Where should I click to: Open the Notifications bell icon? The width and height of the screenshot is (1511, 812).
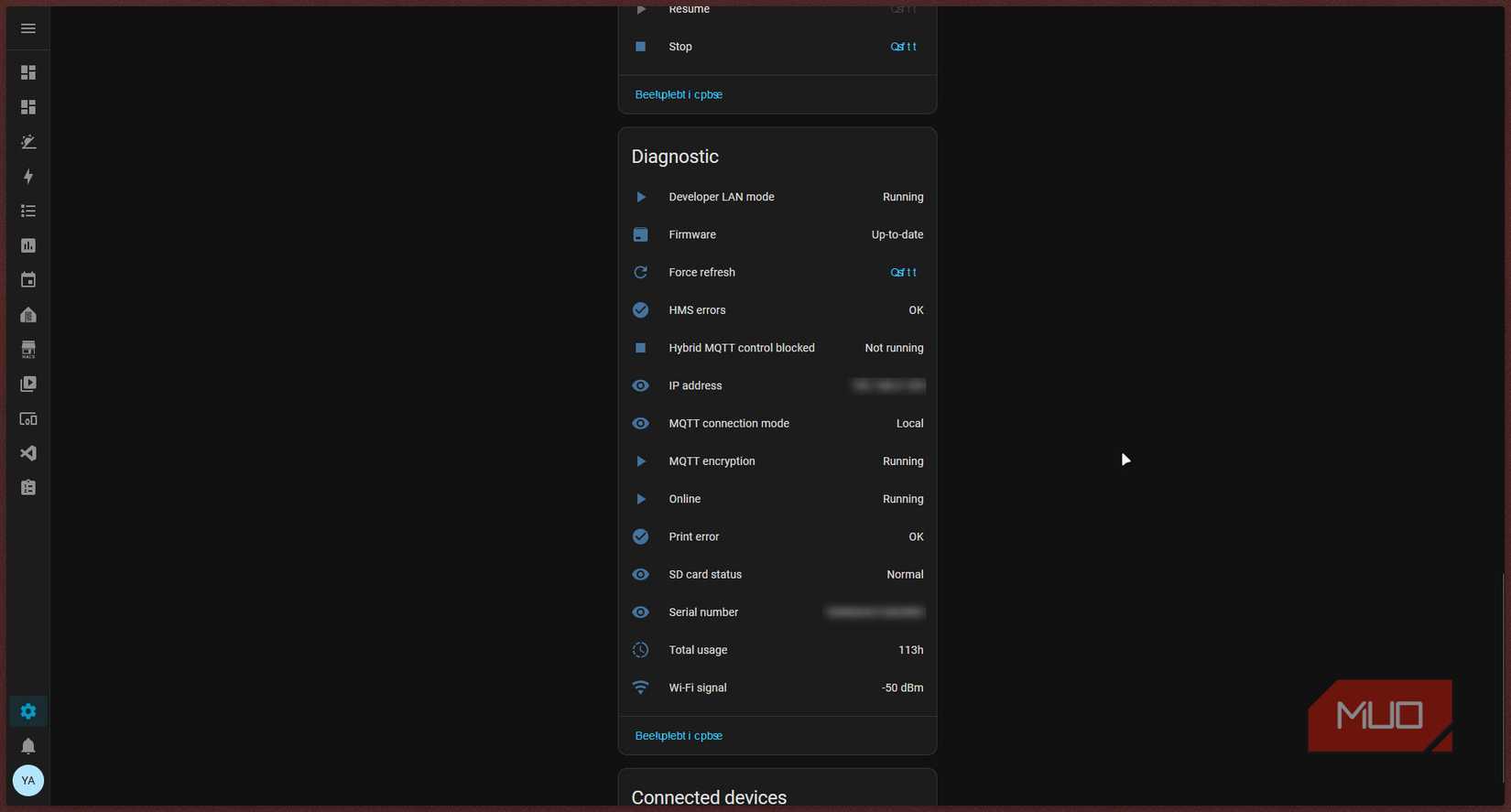[28, 746]
